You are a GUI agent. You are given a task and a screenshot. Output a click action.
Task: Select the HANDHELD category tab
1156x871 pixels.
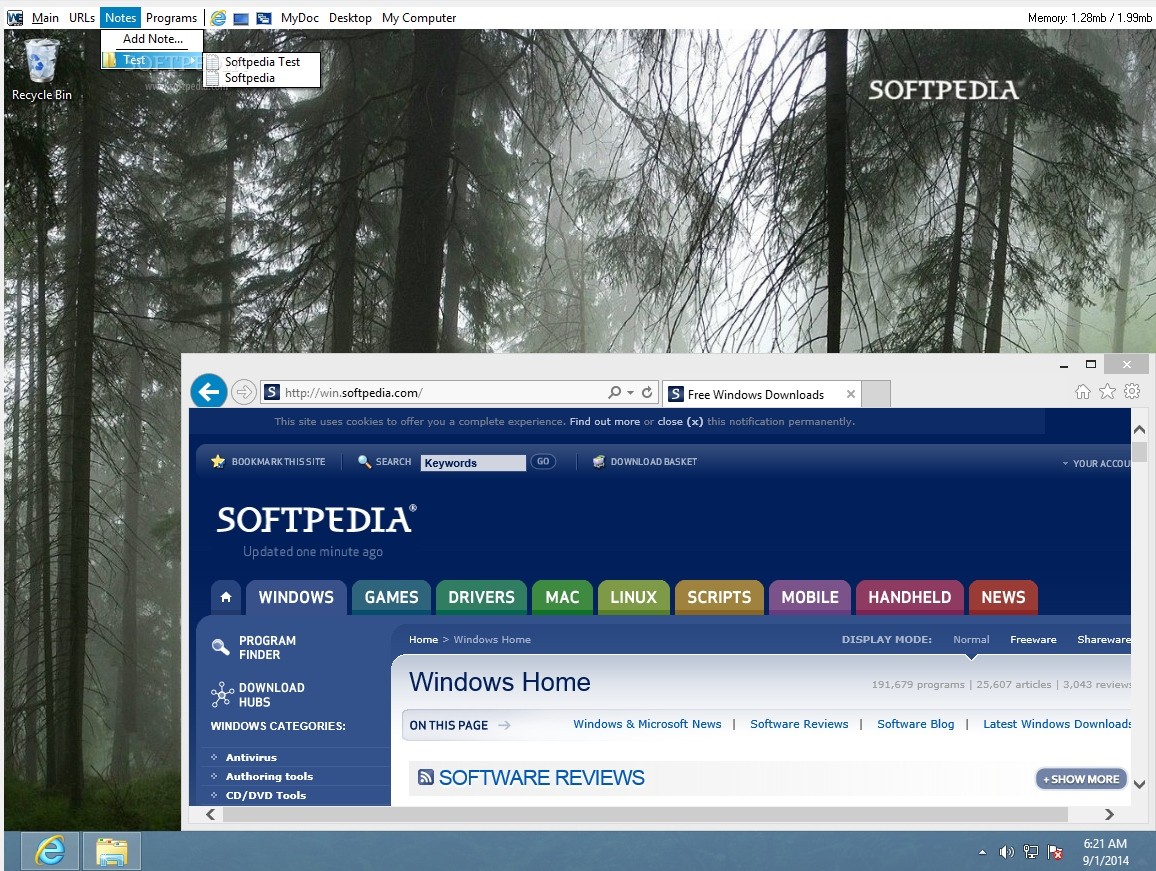[x=910, y=597]
